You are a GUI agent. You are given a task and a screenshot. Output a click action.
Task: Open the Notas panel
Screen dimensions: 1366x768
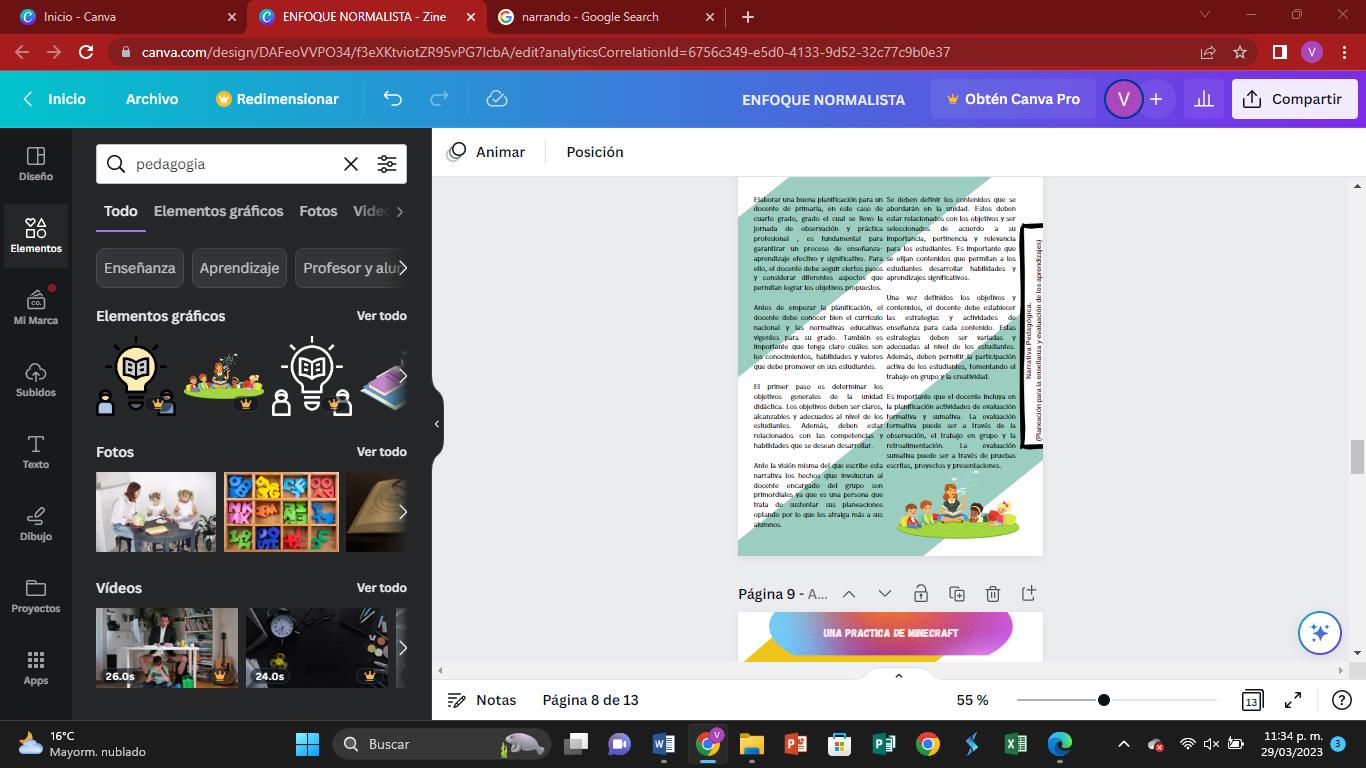click(482, 700)
